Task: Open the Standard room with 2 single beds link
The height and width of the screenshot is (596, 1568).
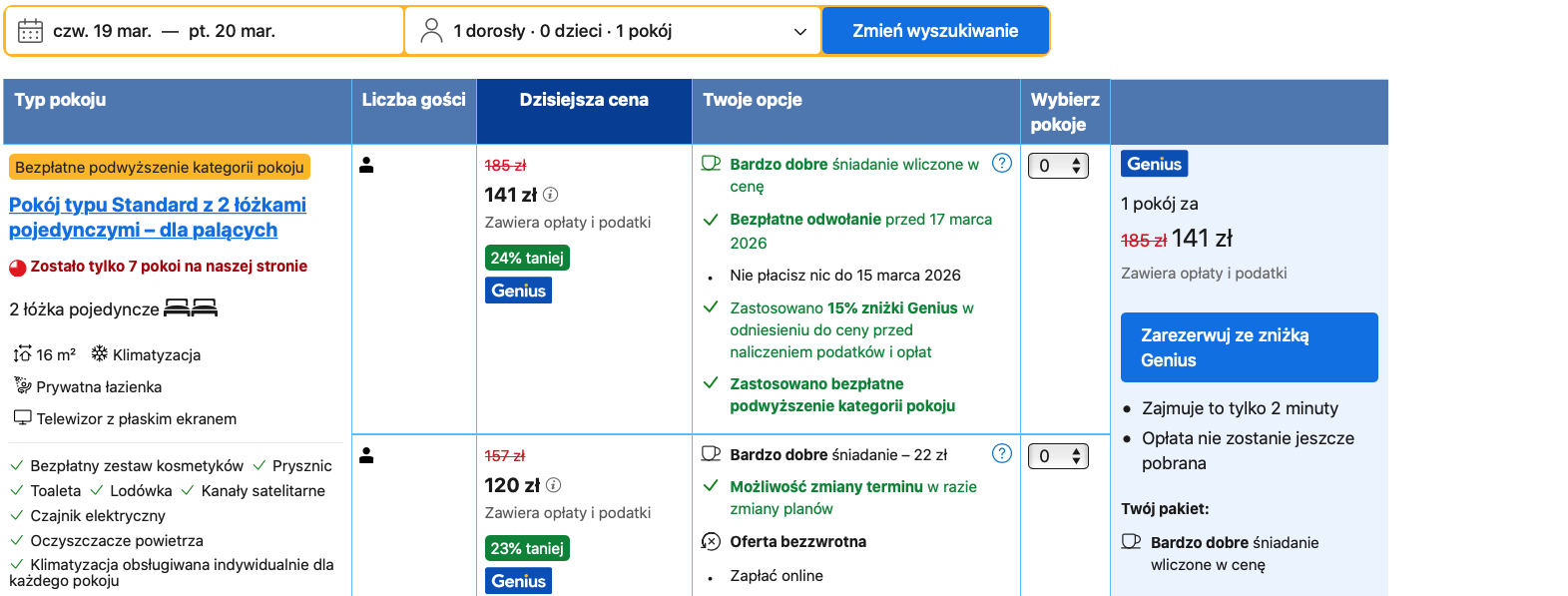Action: coord(158,217)
